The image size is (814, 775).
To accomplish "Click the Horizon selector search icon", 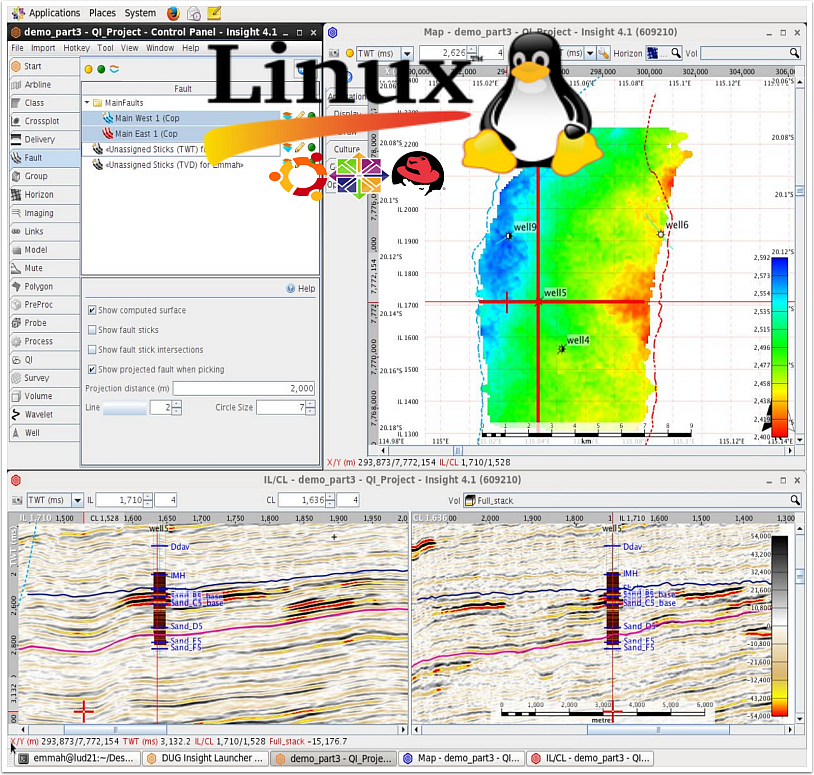I will pos(675,53).
